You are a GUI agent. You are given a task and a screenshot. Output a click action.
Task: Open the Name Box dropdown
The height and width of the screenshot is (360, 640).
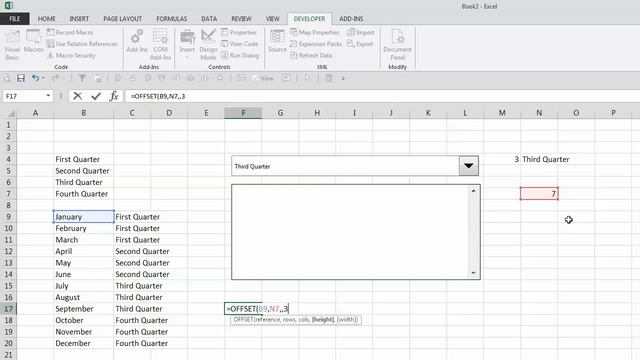[x=48, y=96]
